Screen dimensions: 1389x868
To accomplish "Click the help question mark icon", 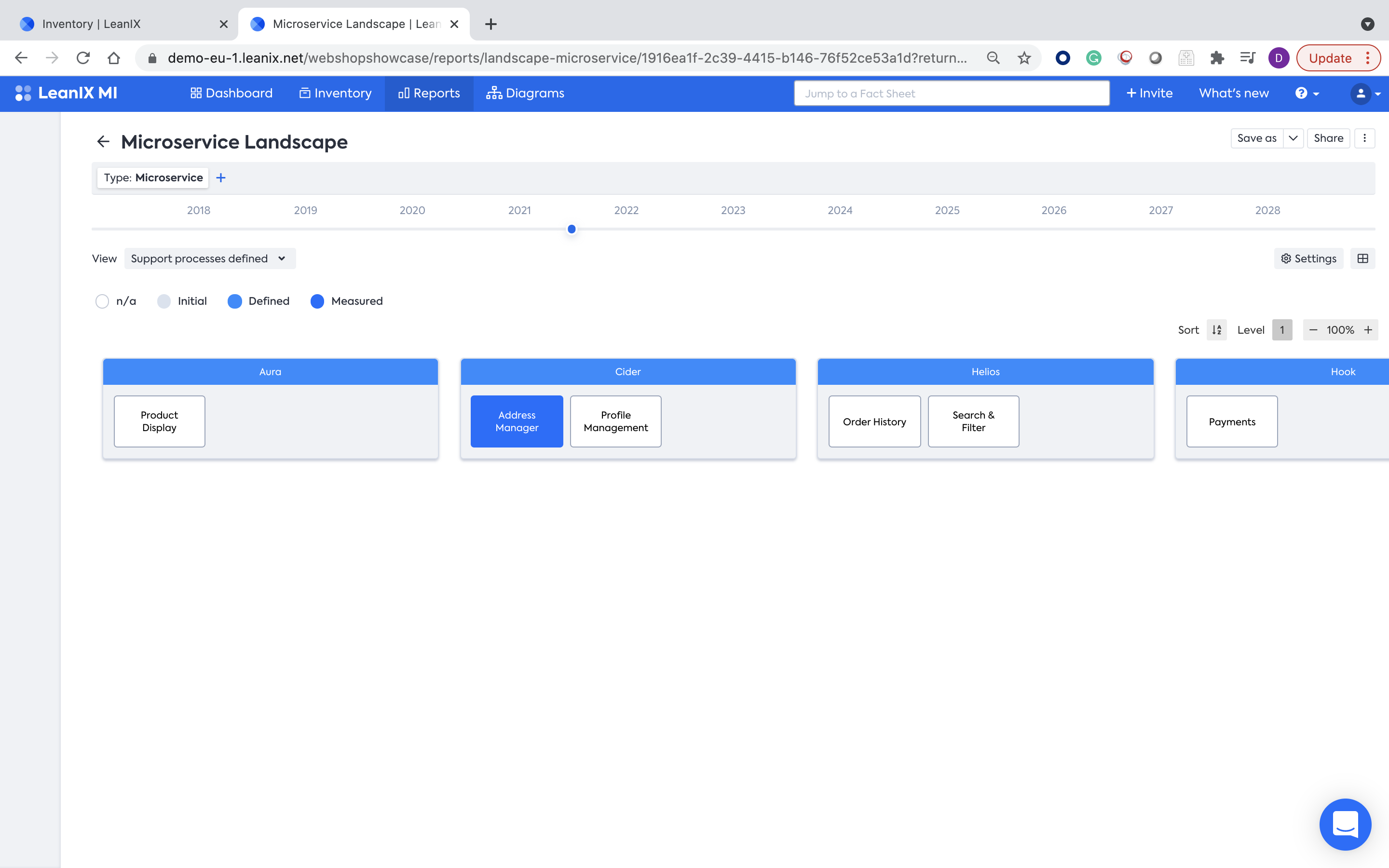I will click(1301, 93).
